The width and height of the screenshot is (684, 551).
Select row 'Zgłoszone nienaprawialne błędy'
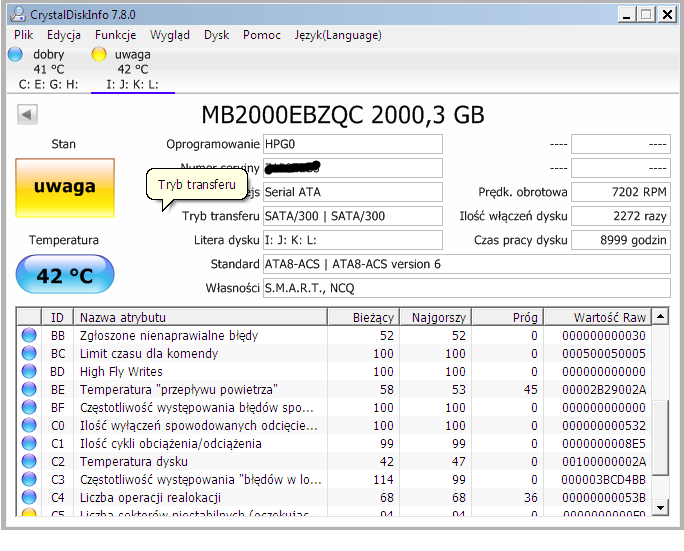(x=334, y=335)
